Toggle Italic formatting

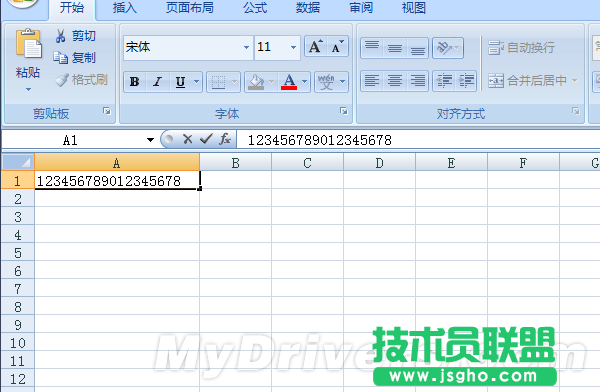(157, 82)
